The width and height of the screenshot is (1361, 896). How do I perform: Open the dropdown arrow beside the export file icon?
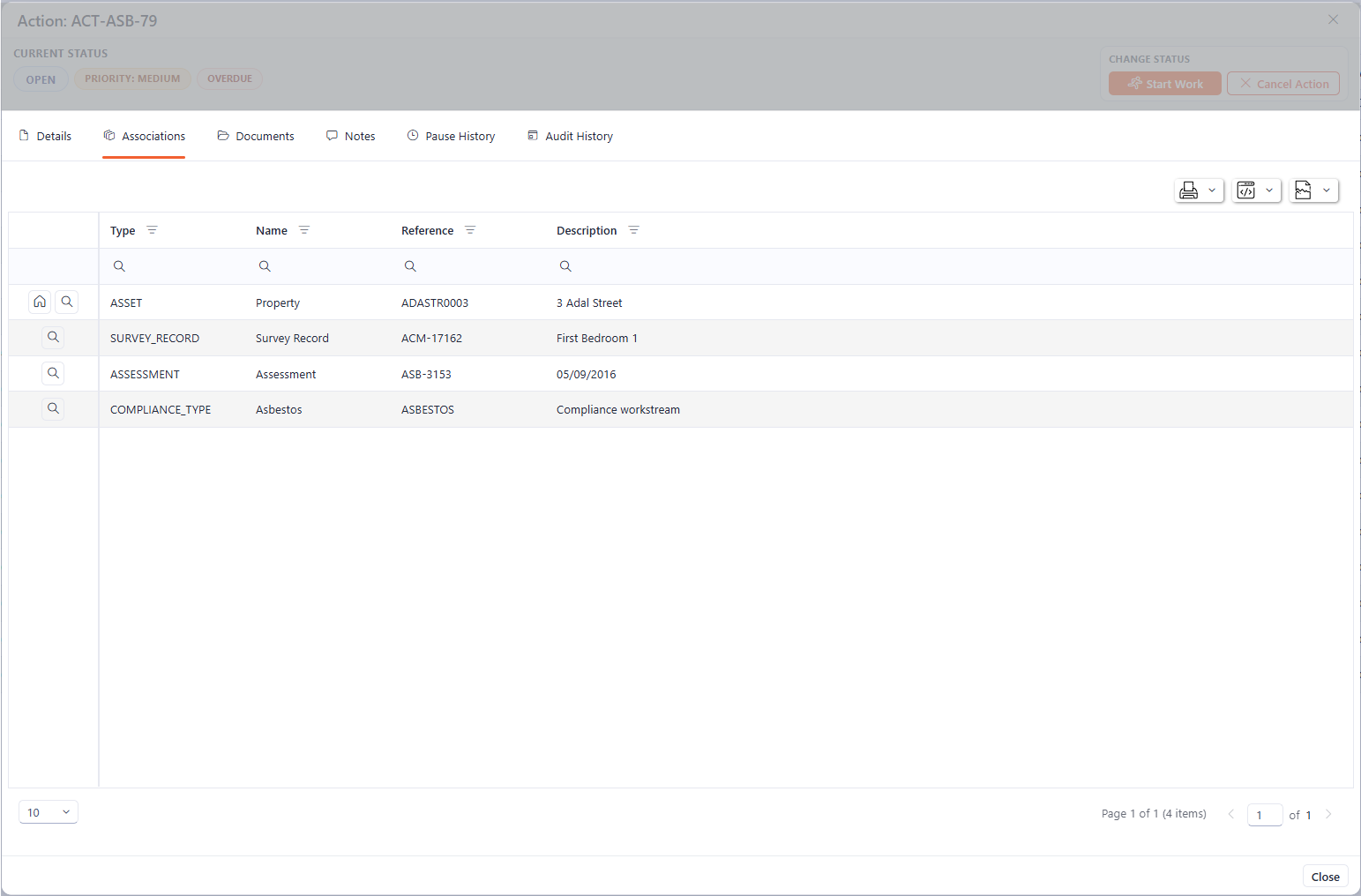[1326, 190]
